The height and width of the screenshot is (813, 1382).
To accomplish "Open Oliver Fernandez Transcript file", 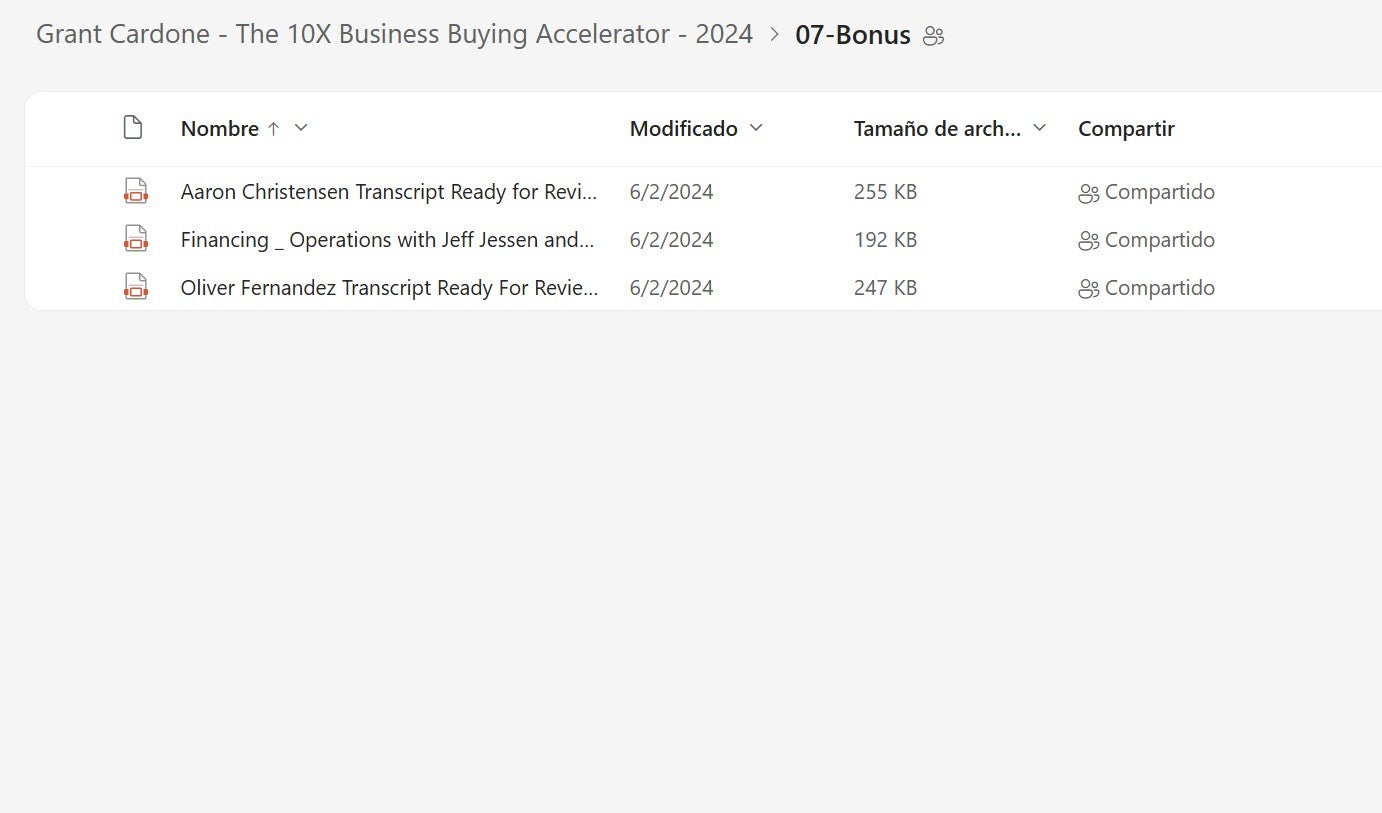I will (x=389, y=288).
